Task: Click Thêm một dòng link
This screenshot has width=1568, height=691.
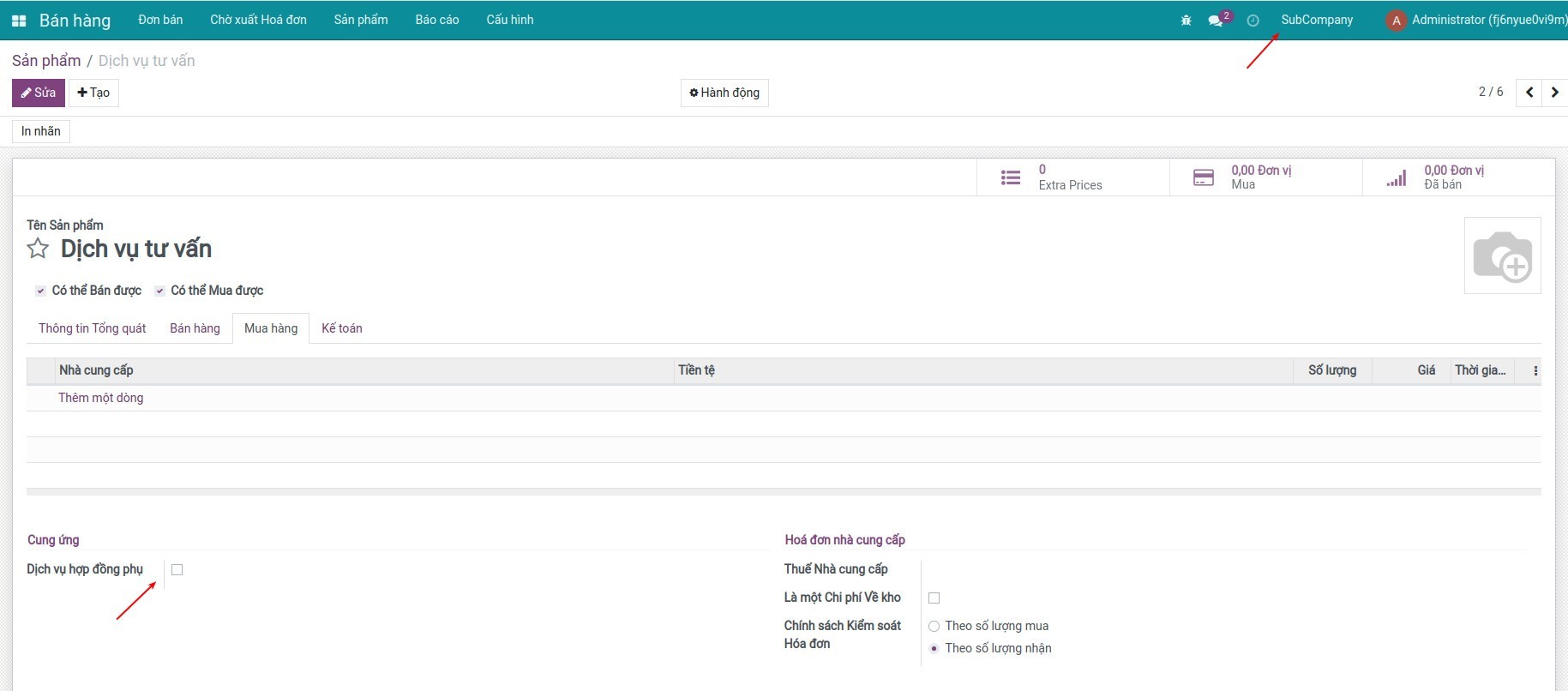Action: pos(100,398)
